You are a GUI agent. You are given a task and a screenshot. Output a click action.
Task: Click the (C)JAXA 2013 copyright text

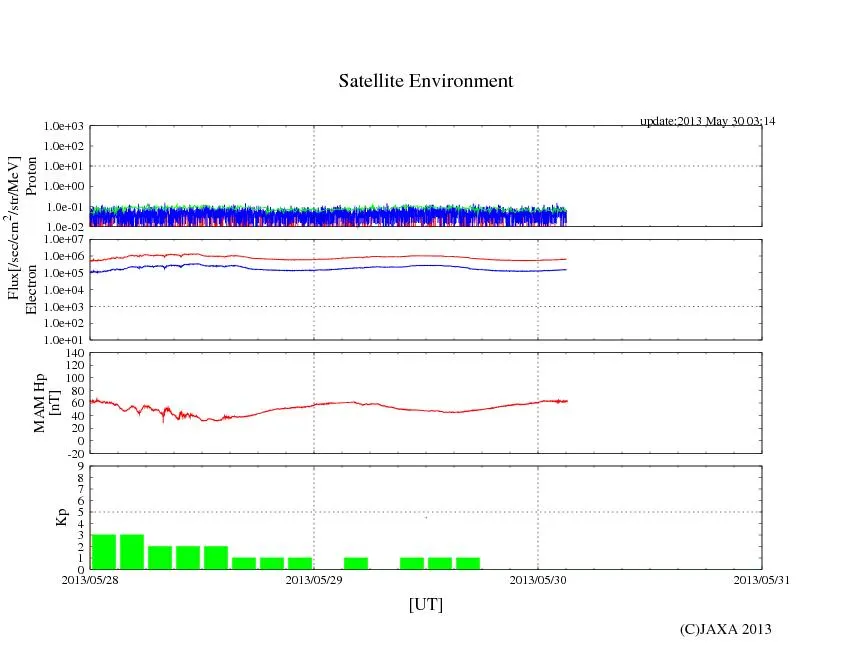[725, 629]
